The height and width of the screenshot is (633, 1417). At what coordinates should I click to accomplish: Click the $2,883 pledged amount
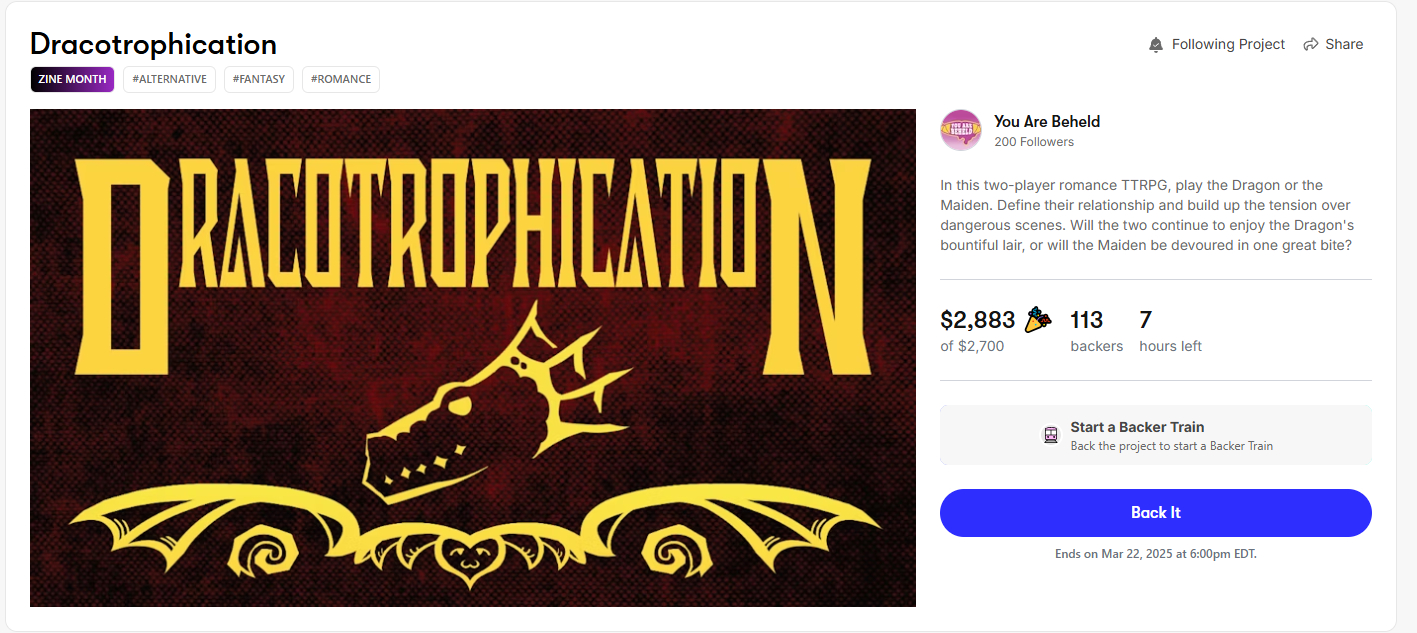click(x=977, y=320)
